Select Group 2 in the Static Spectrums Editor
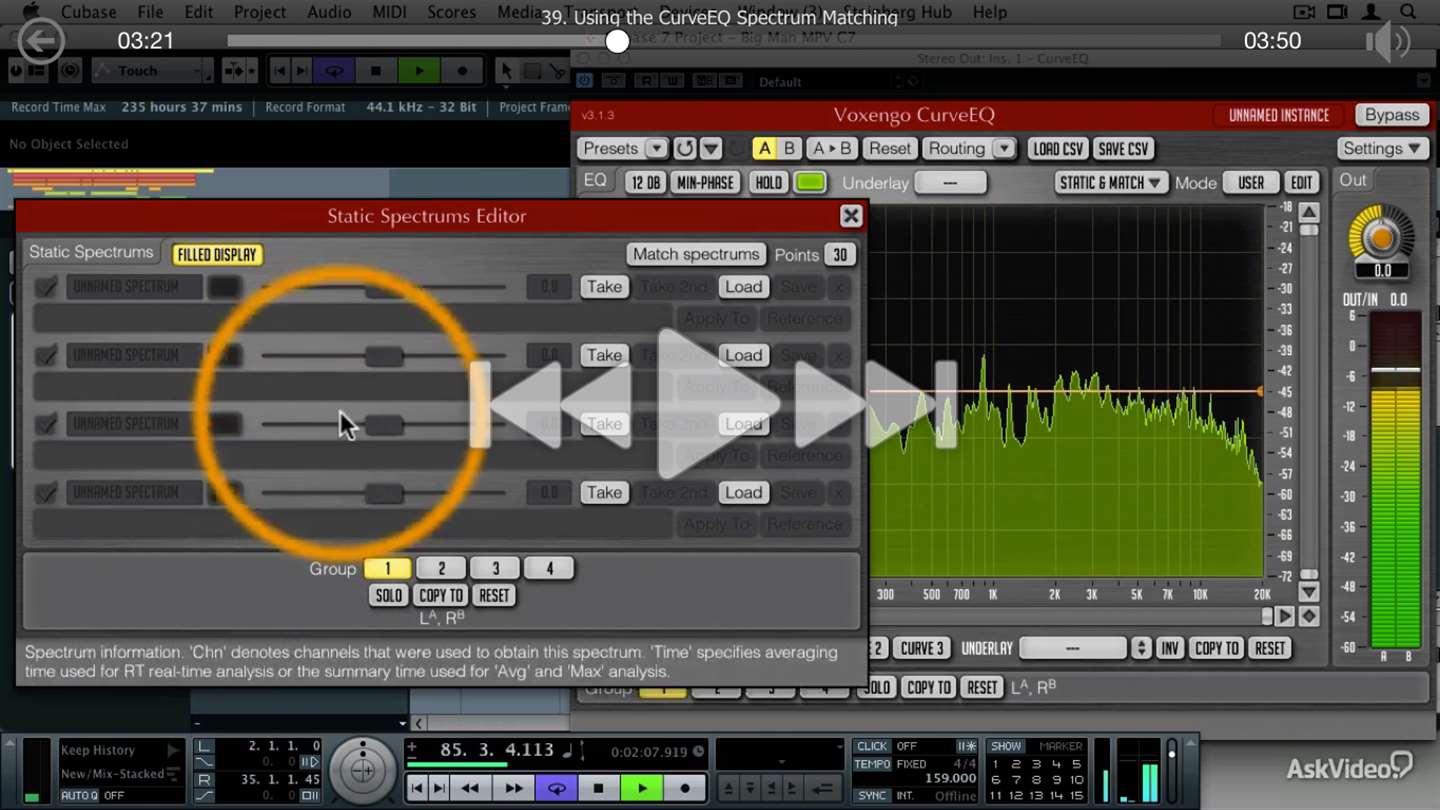This screenshot has width=1440, height=810. point(441,569)
